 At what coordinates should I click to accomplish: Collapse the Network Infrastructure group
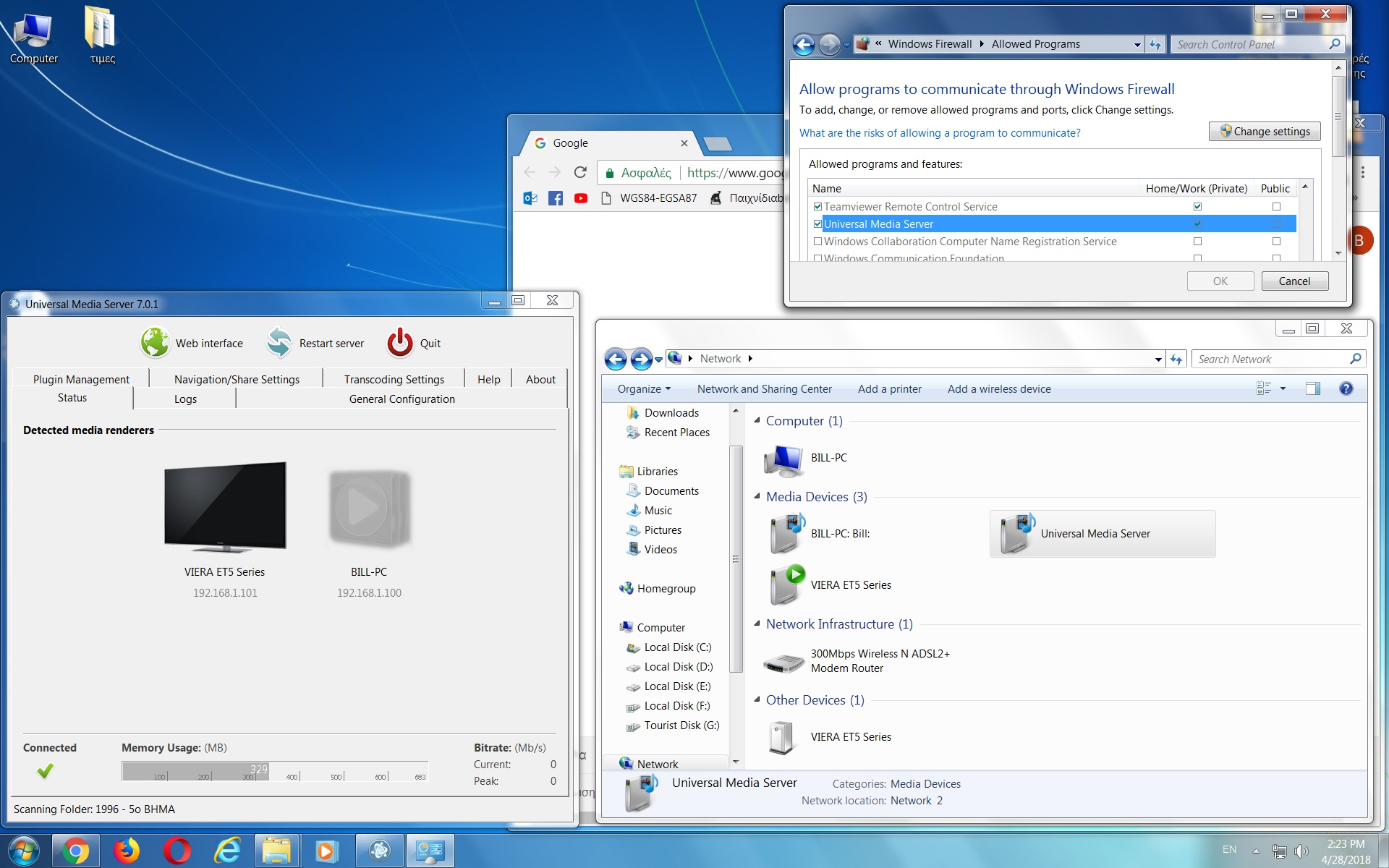tap(757, 624)
